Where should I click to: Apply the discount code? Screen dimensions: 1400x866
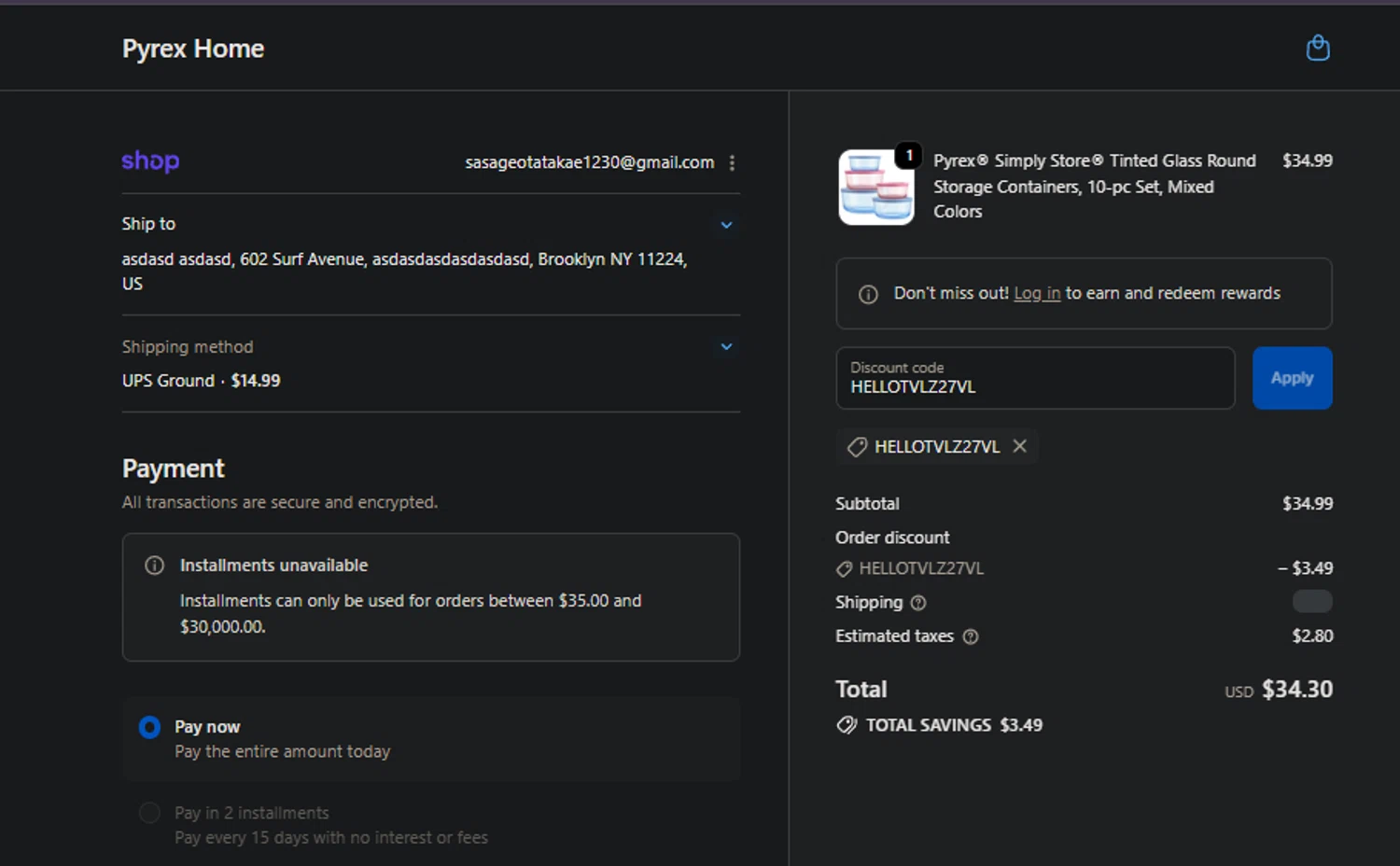click(1292, 378)
